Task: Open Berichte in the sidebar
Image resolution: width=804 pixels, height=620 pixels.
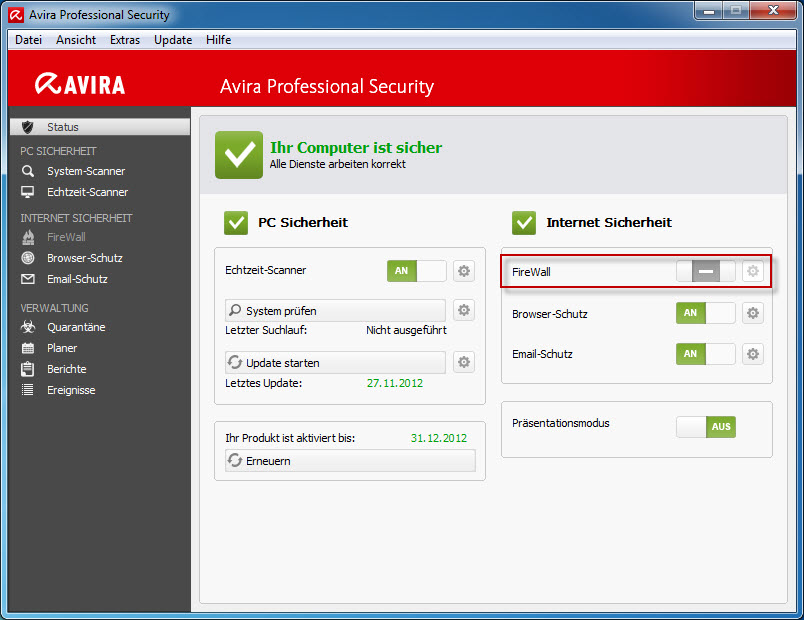Action: (x=66, y=369)
